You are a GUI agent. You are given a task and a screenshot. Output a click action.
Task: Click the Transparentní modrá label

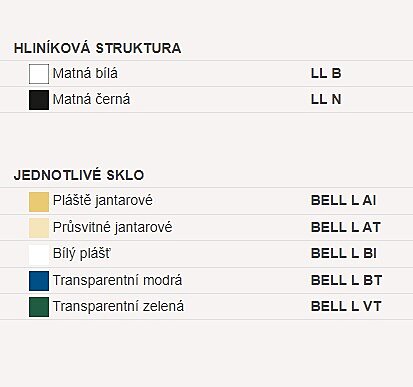pos(117,280)
